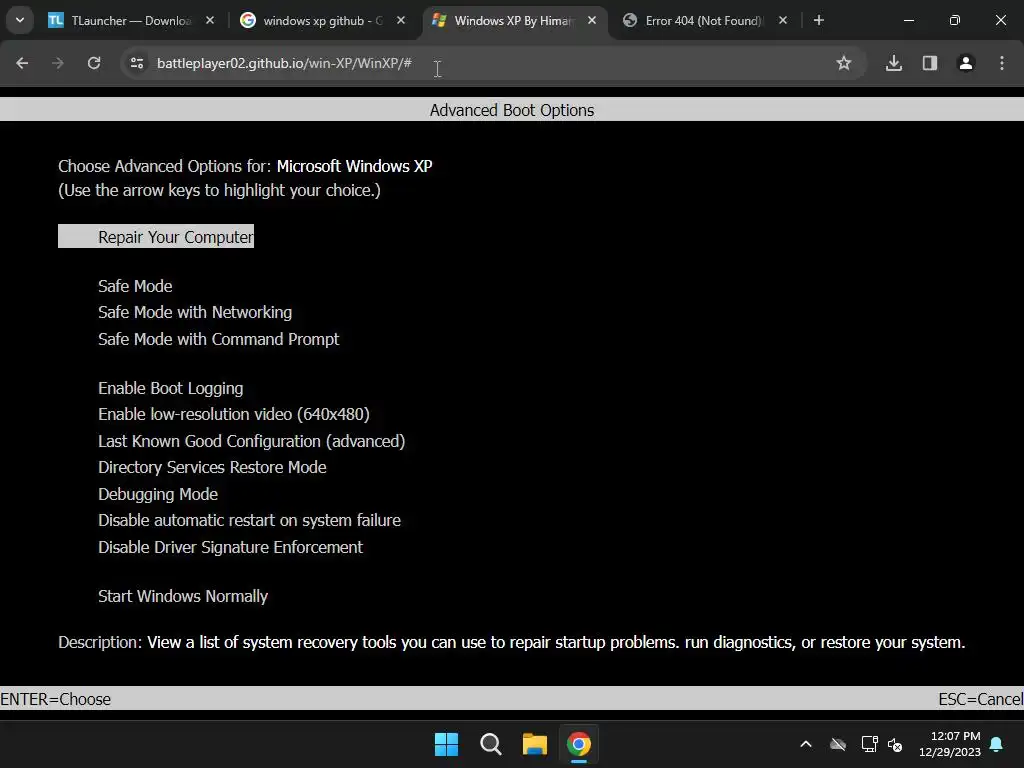Go back using the browser back arrow
The height and width of the screenshot is (768, 1024).
point(22,63)
